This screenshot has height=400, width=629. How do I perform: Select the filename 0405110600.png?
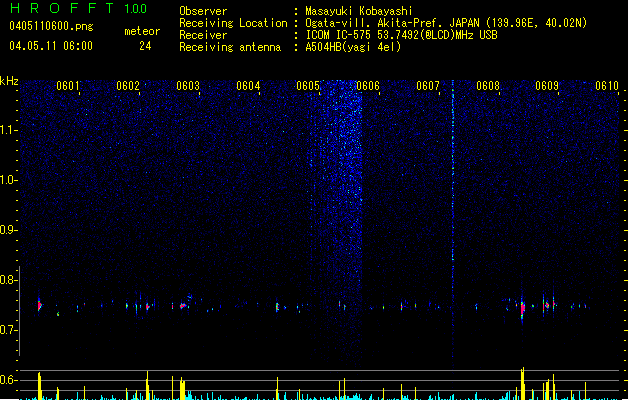pyautogui.click(x=51, y=27)
